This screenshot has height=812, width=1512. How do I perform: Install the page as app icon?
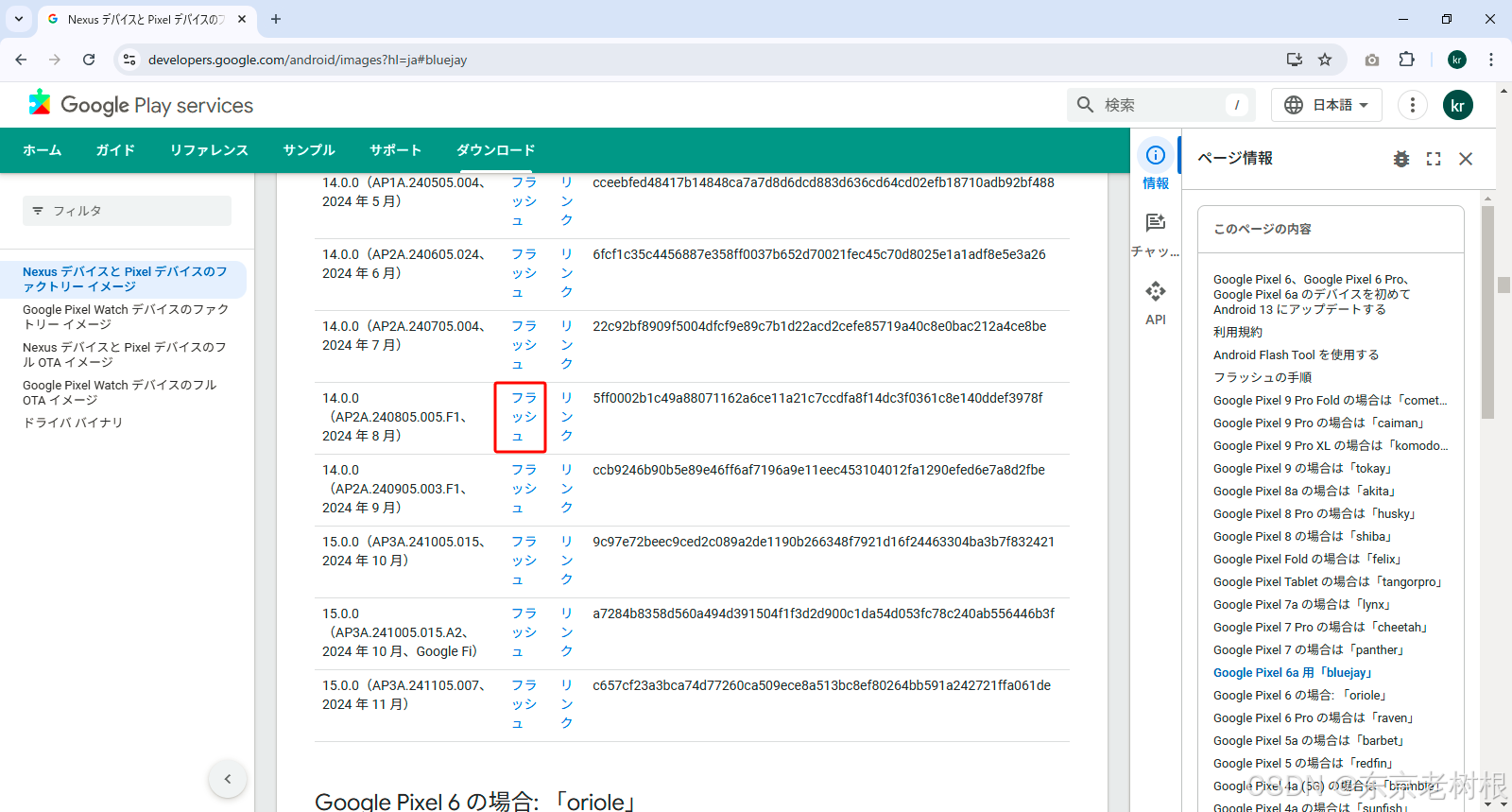[x=1295, y=60]
